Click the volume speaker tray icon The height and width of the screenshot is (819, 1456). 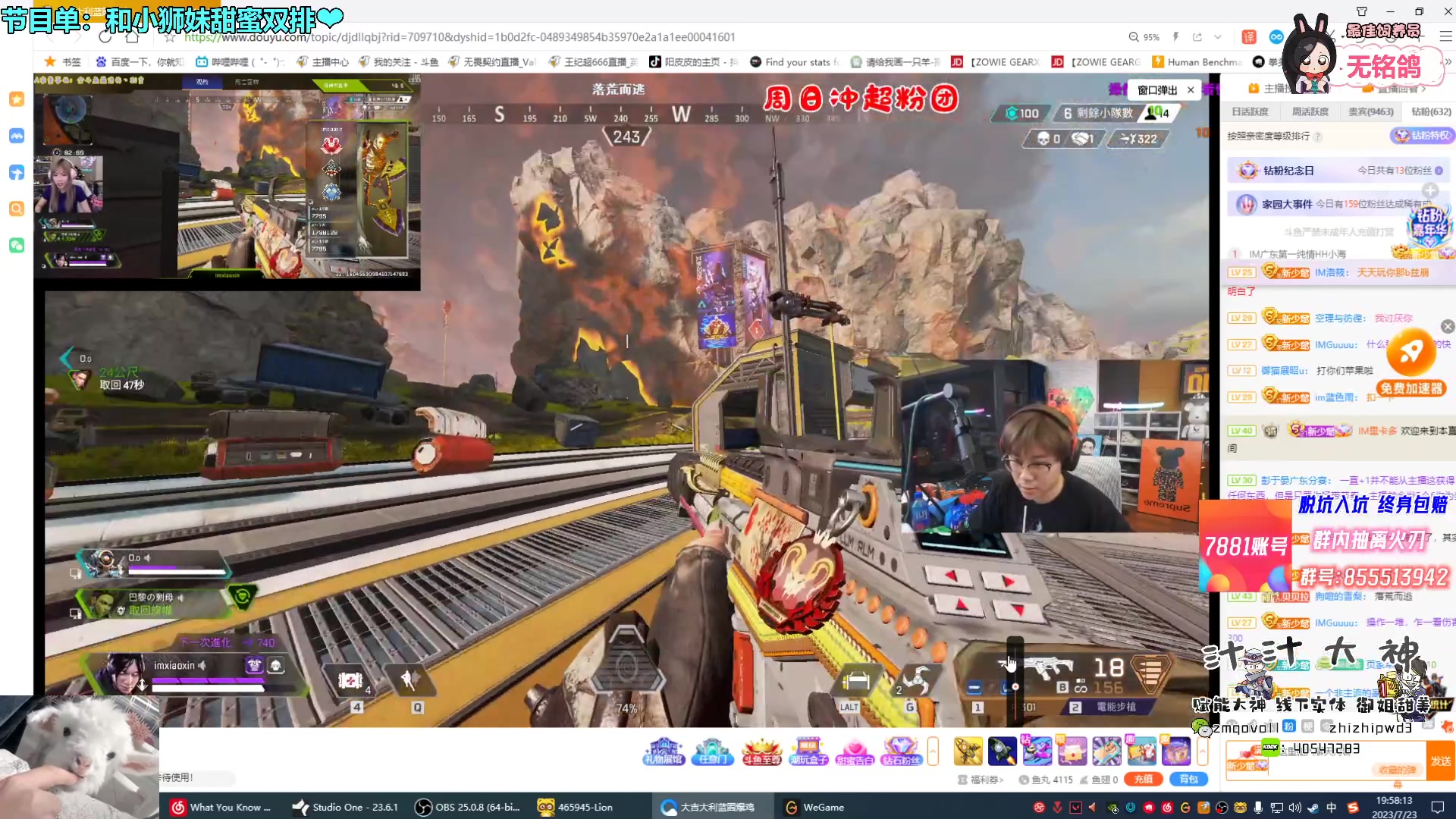click(x=1294, y=808)
